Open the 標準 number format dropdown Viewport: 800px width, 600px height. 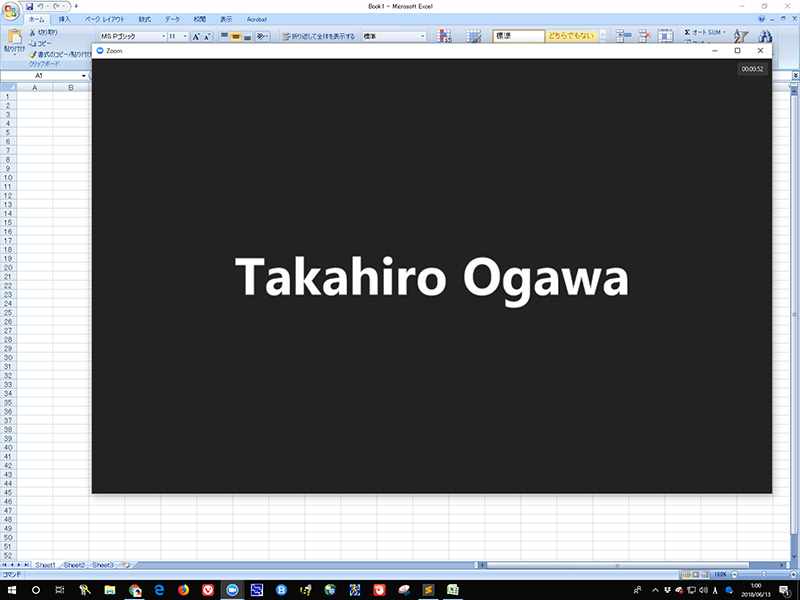coord(423,36)
